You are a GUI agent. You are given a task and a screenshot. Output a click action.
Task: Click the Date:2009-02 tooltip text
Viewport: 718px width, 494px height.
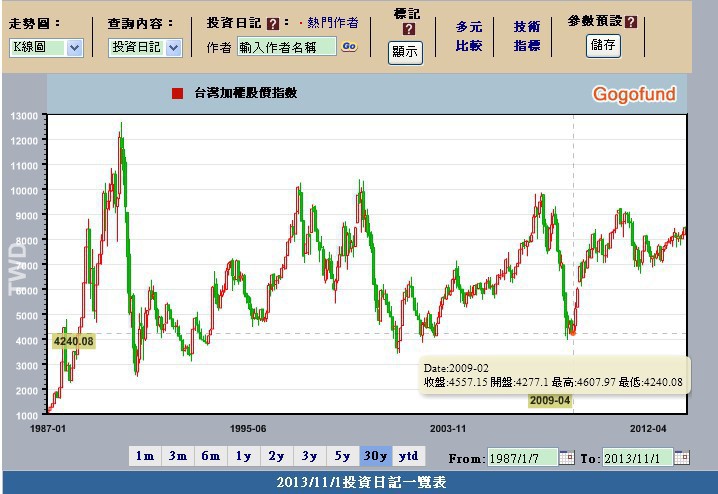456,368
